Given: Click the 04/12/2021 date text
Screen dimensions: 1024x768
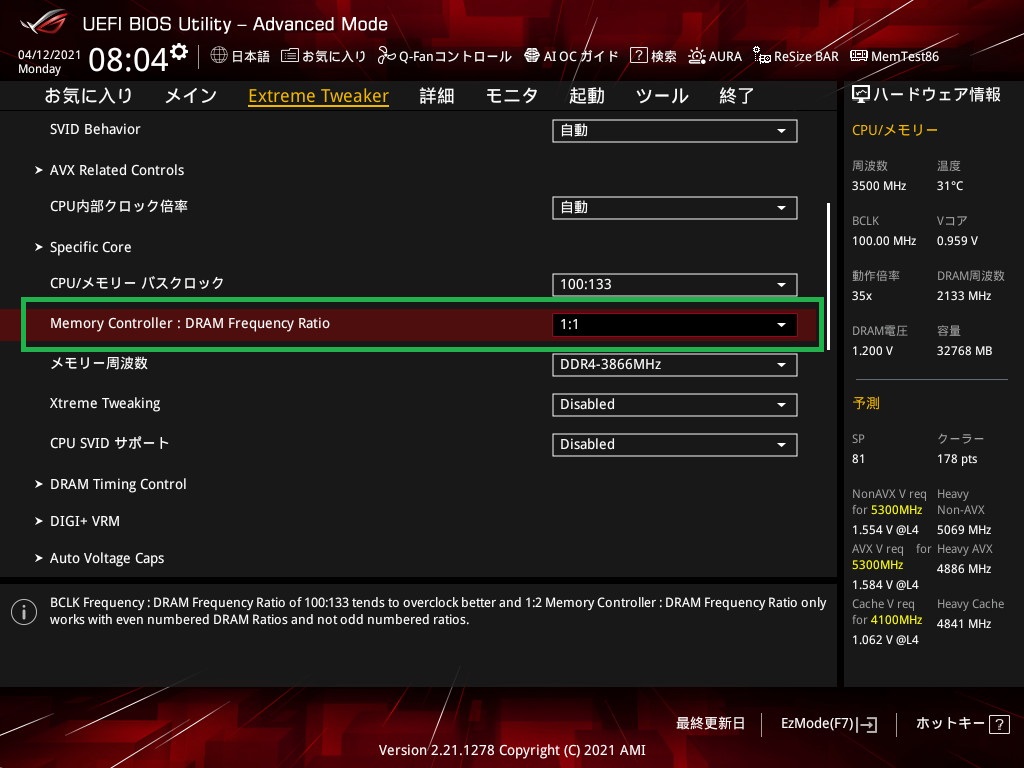Looking at the screenshot, I should coord(49,55).
